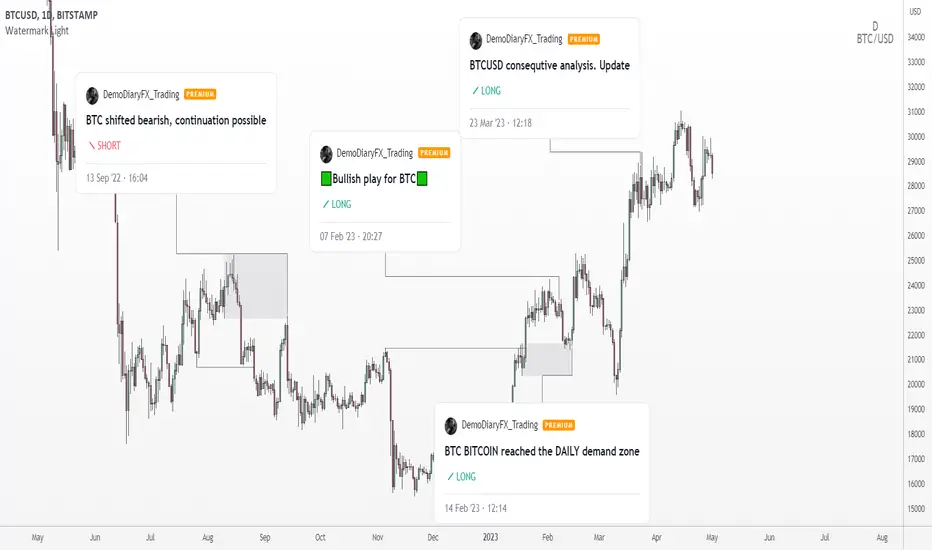Open 'BTCUSD consequtive analysis. Update' idea

(x=550, y=65)
